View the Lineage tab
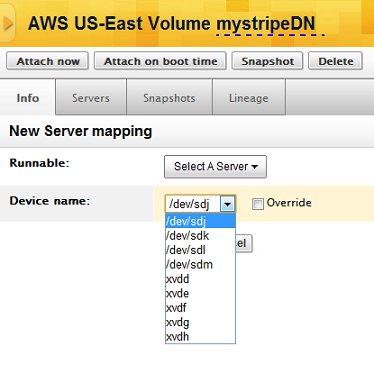 tap(249, 98)
